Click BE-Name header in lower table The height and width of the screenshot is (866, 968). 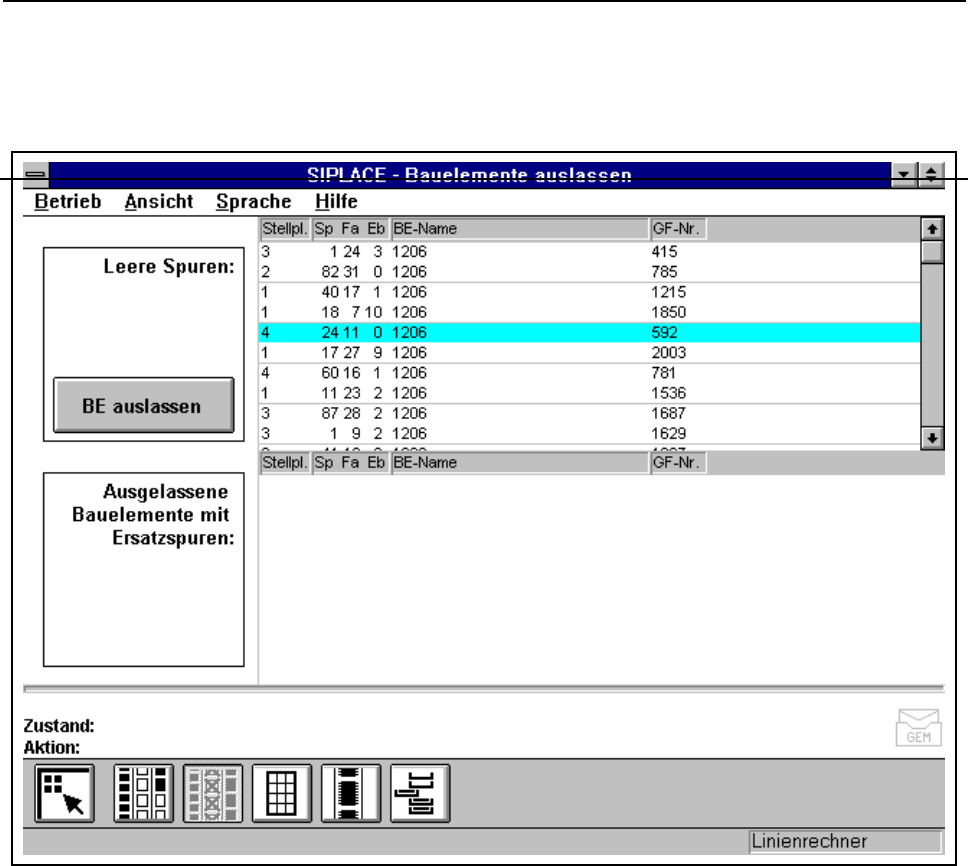tap(520, 463)
